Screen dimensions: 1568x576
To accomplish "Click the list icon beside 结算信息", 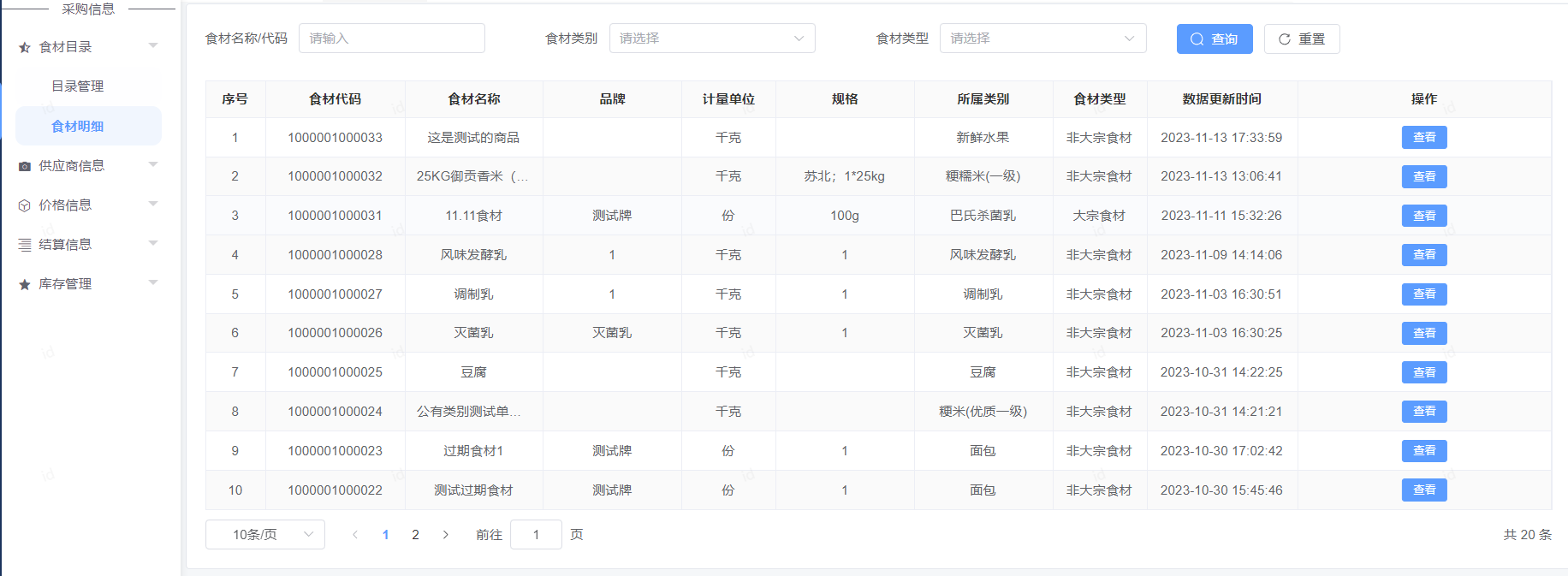I will coord(25,245).
